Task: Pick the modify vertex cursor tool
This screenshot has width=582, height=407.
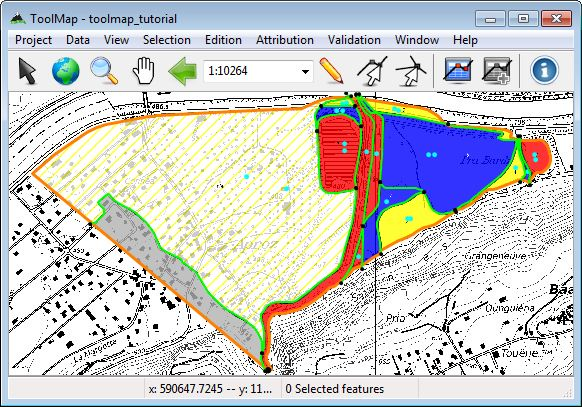Action: (372, 71)
